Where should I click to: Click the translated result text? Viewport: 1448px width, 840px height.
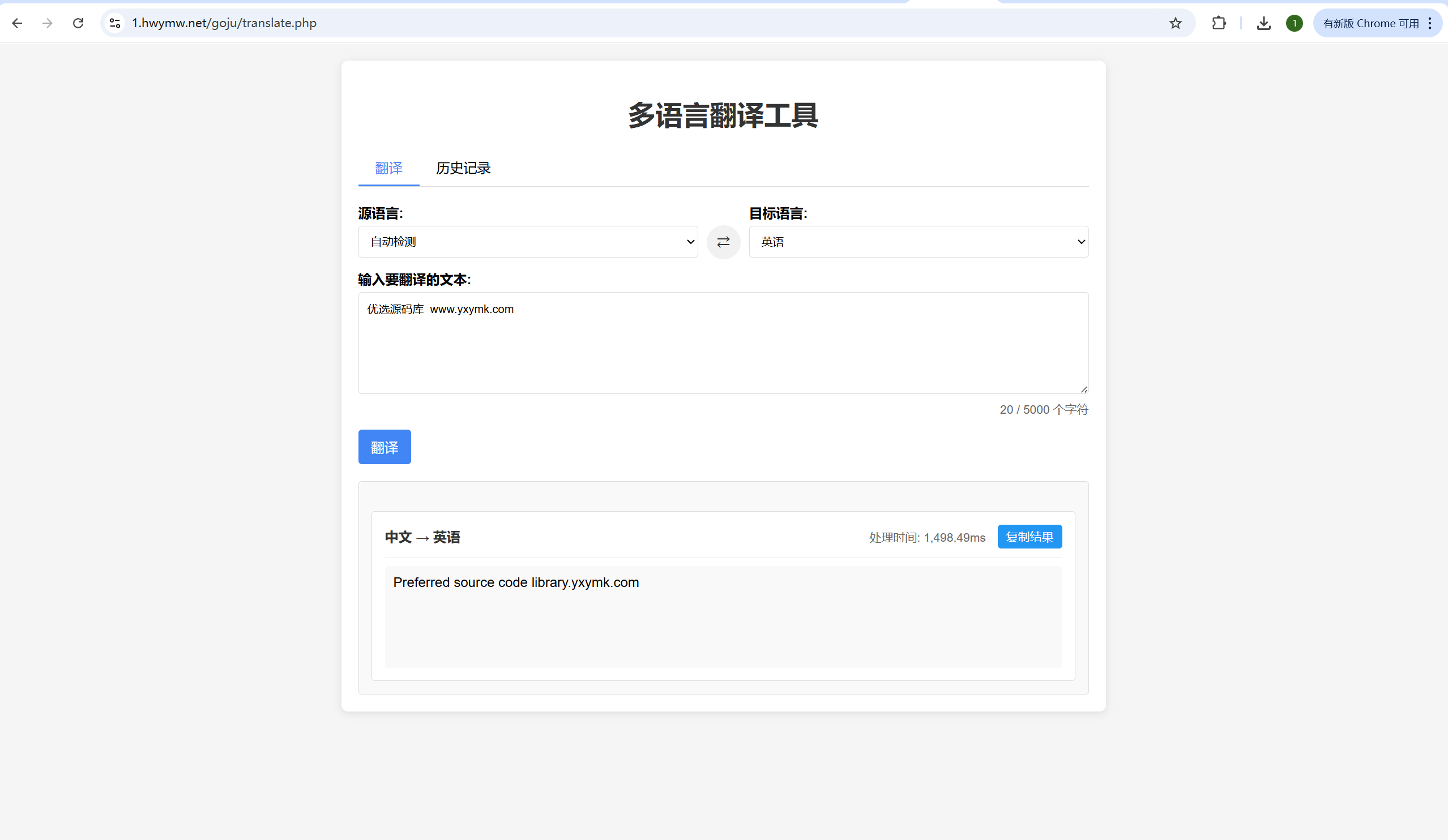[x=516, y=582]
